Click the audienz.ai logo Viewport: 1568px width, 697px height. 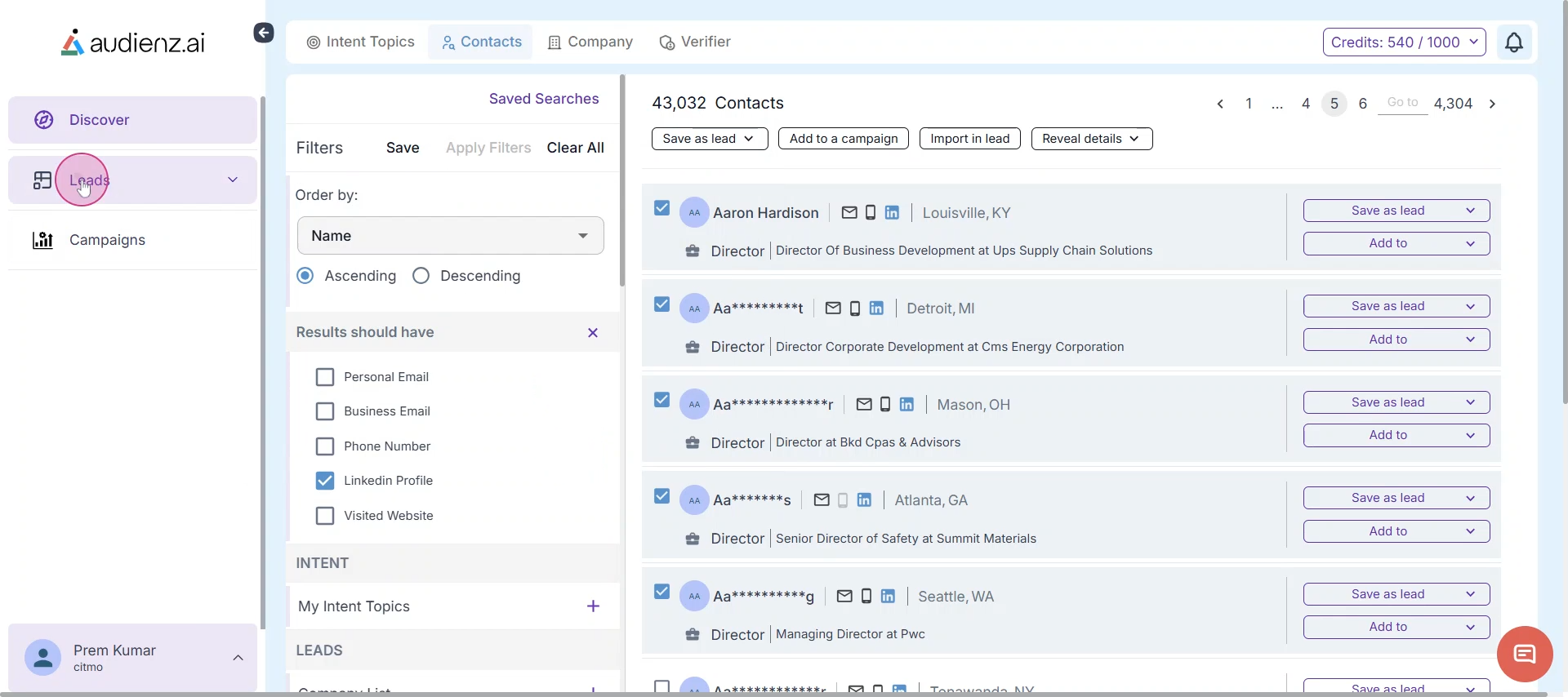point(133,42)
